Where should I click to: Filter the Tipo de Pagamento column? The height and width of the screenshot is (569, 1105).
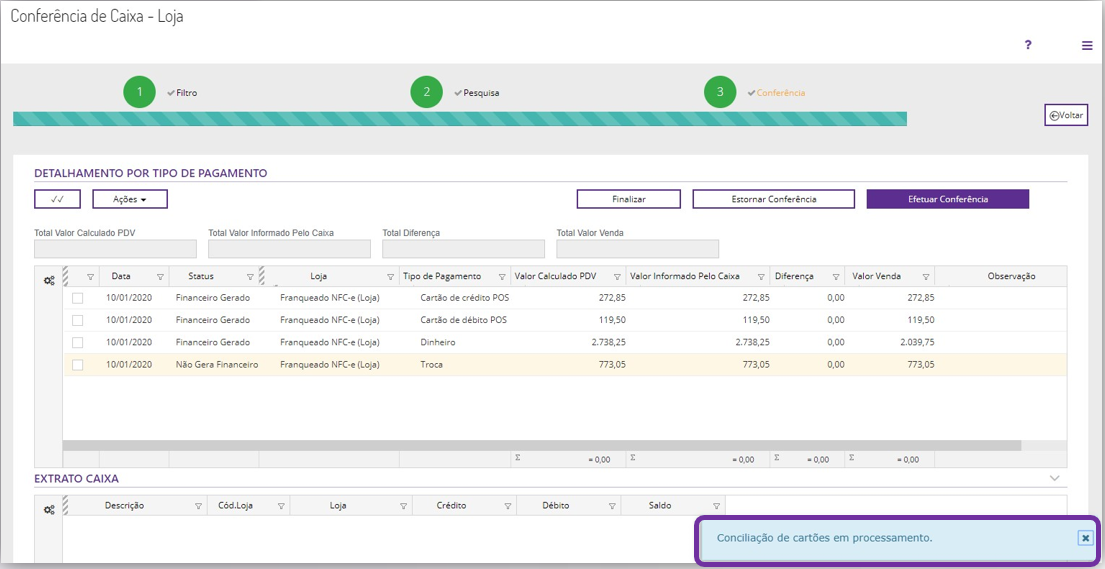coord(500,277)
